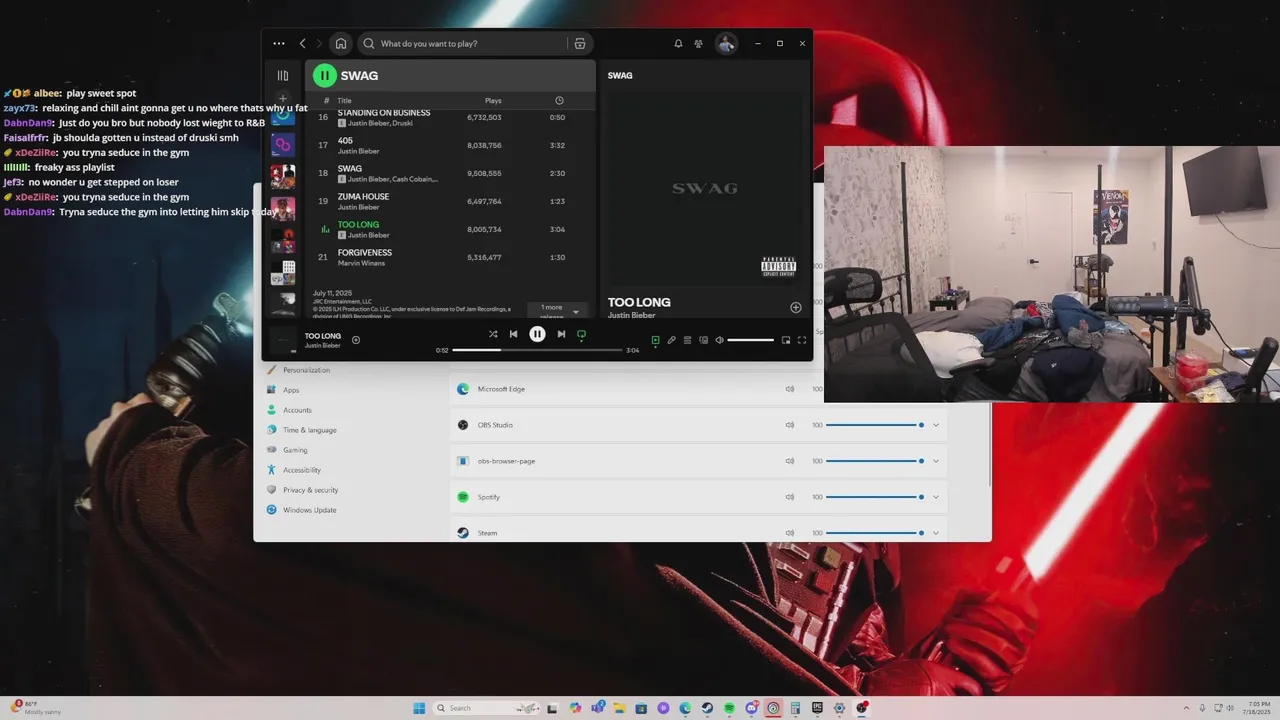Viewport: 1280px width, 720px height.
Task: Sort tracks by Plays column
Action: tap(493, 101)
